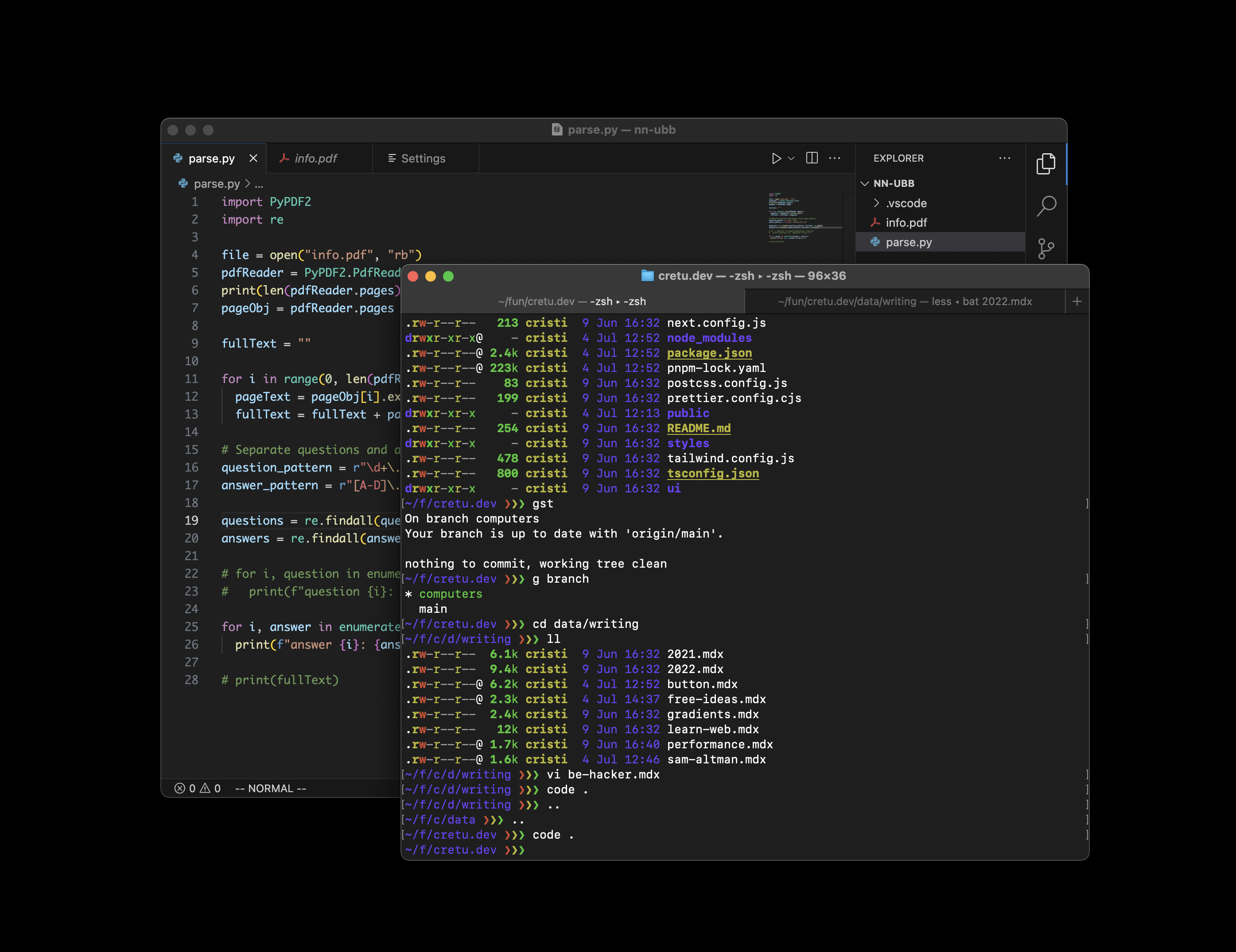1236x952 pixels.
Task: Switch to the Settings tab
Action: coord(423,159)
